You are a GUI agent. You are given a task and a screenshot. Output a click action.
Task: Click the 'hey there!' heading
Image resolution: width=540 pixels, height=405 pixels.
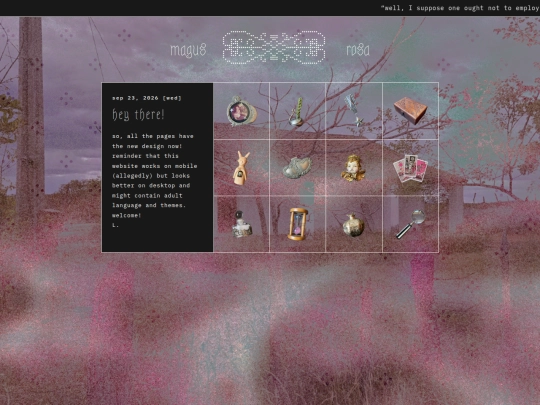point(138,114)
